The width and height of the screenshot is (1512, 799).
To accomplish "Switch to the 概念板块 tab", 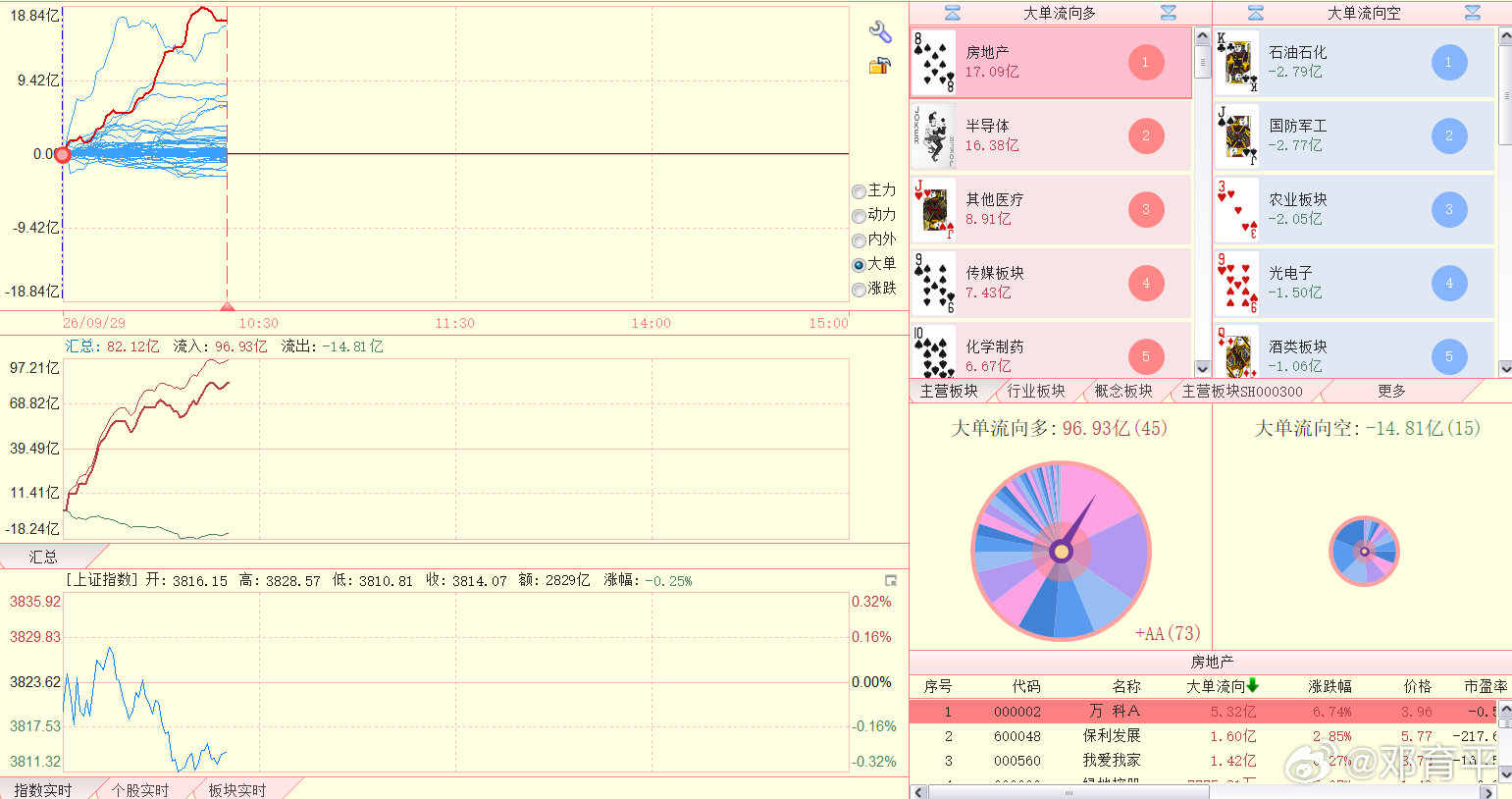I will 1123,391.
